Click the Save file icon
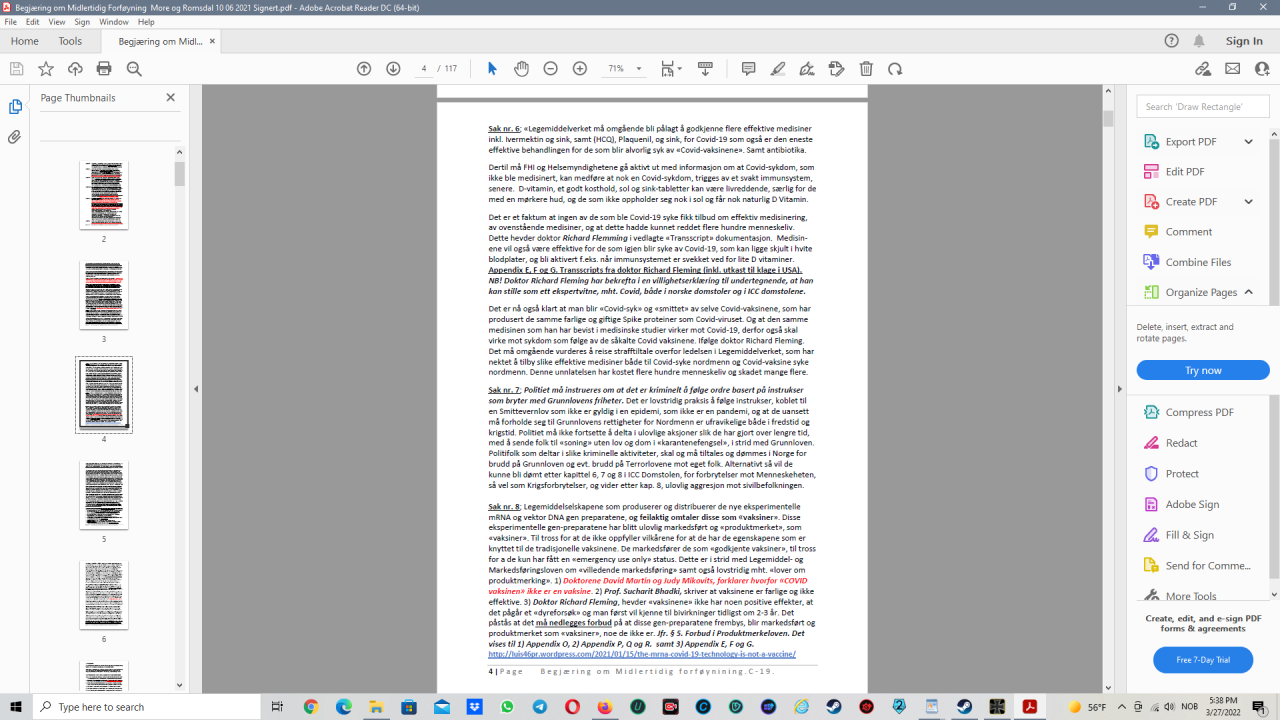This screenshot has height=720, width=1280. tap(16, 69)
